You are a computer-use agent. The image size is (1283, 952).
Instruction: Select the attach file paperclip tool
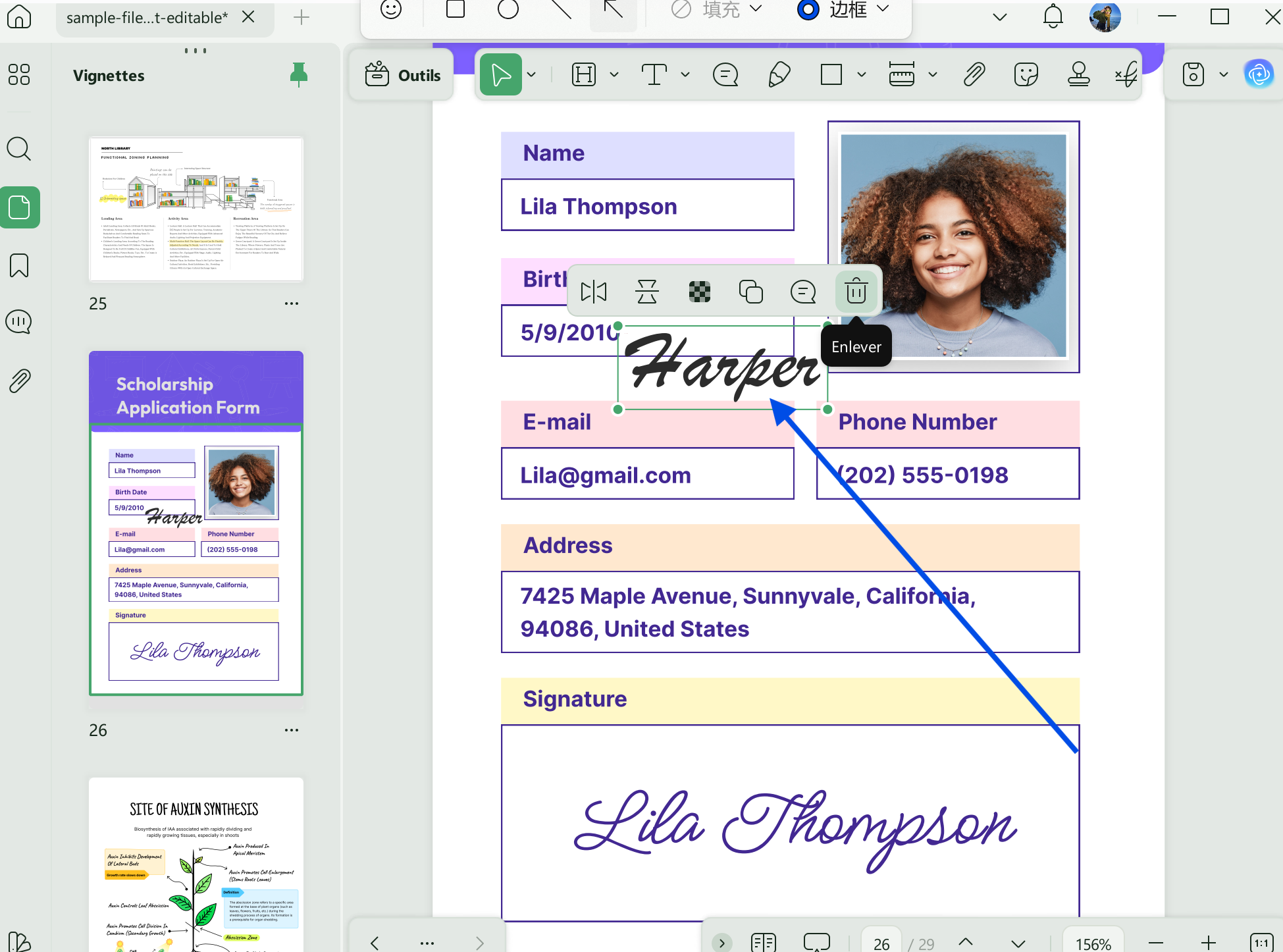pyautogui.click(x=974, y=74)
